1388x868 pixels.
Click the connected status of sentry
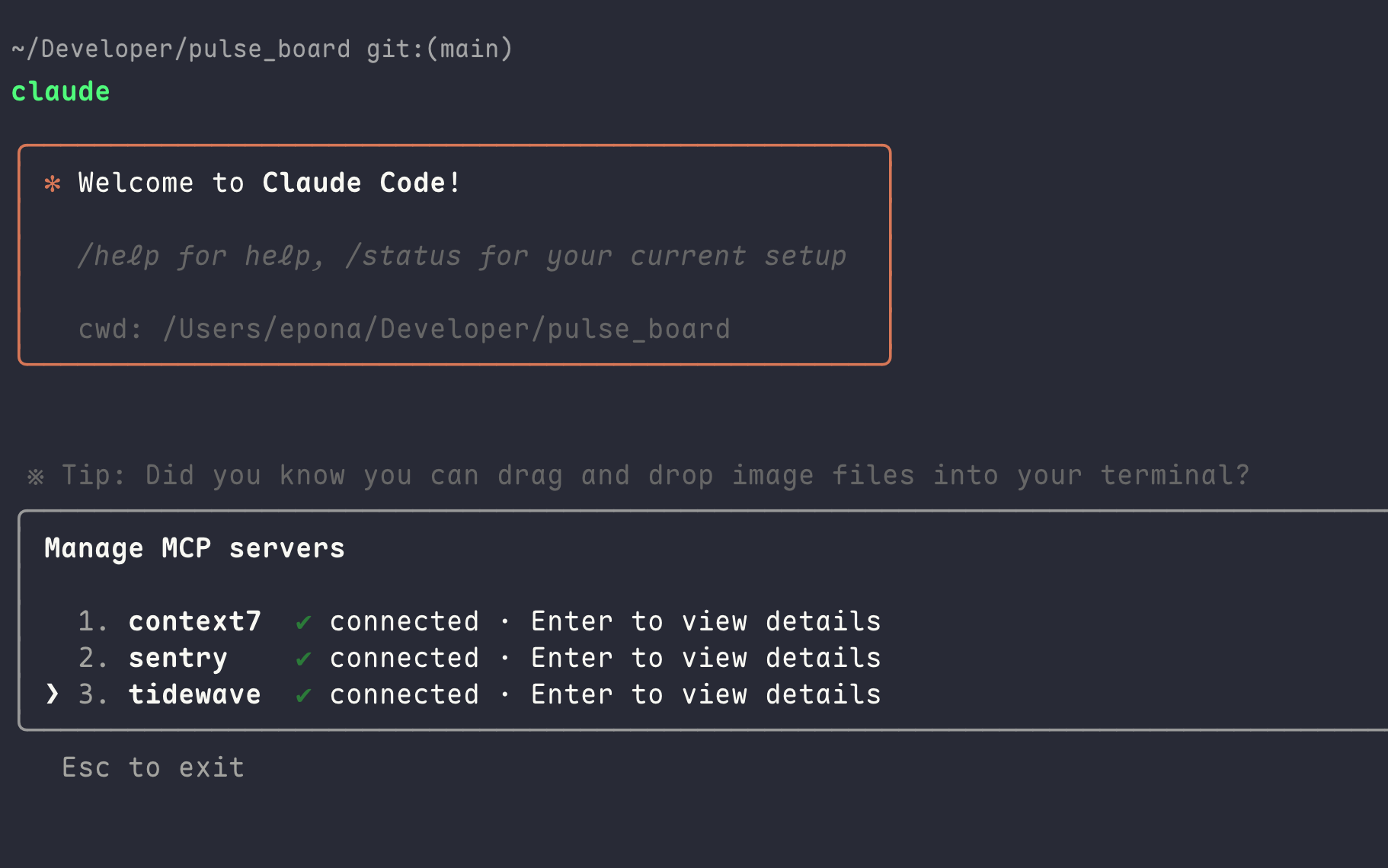click(x=405, y=659)
